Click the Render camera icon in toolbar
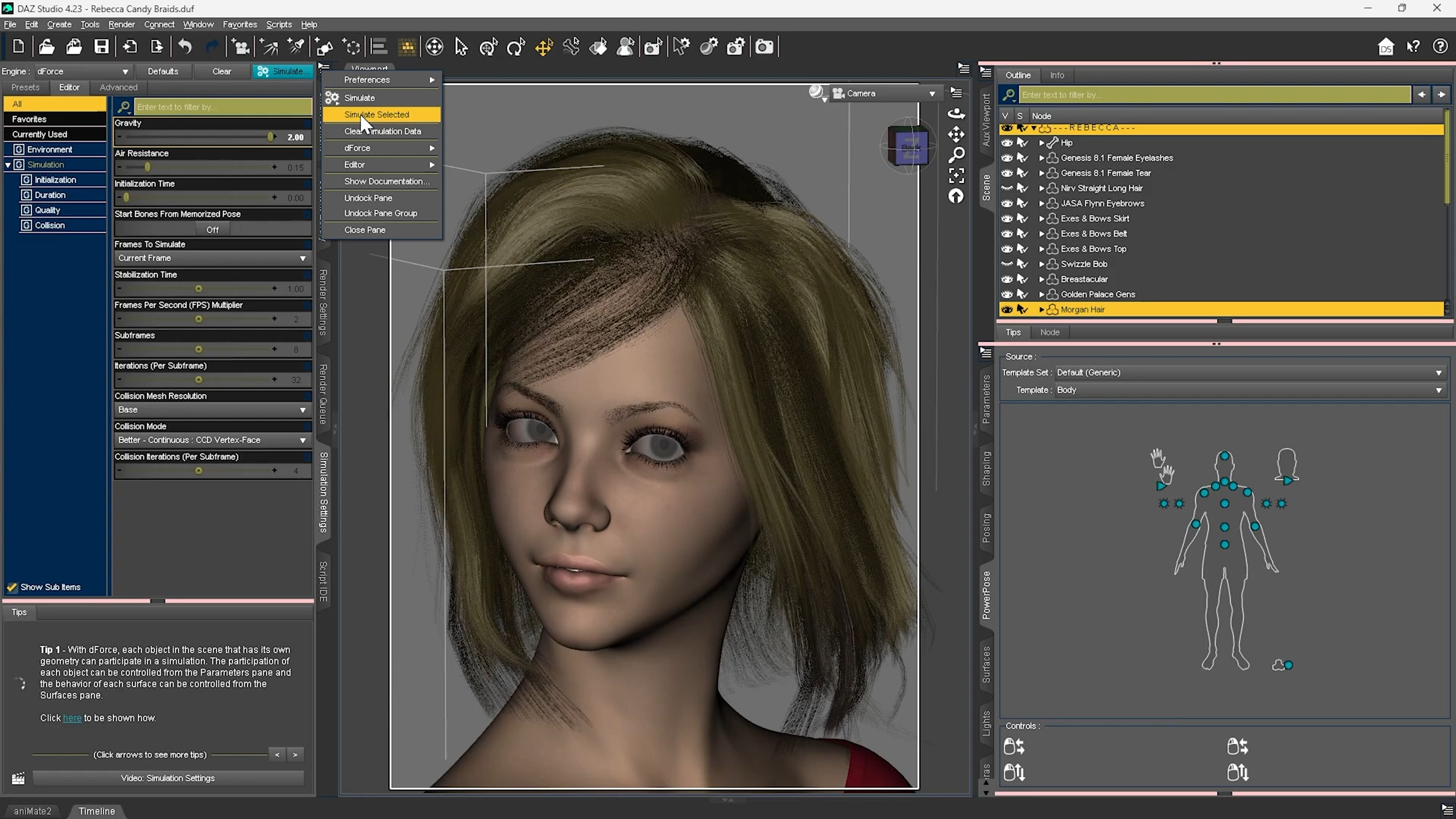1456x819 pixels. click(764, 47)
